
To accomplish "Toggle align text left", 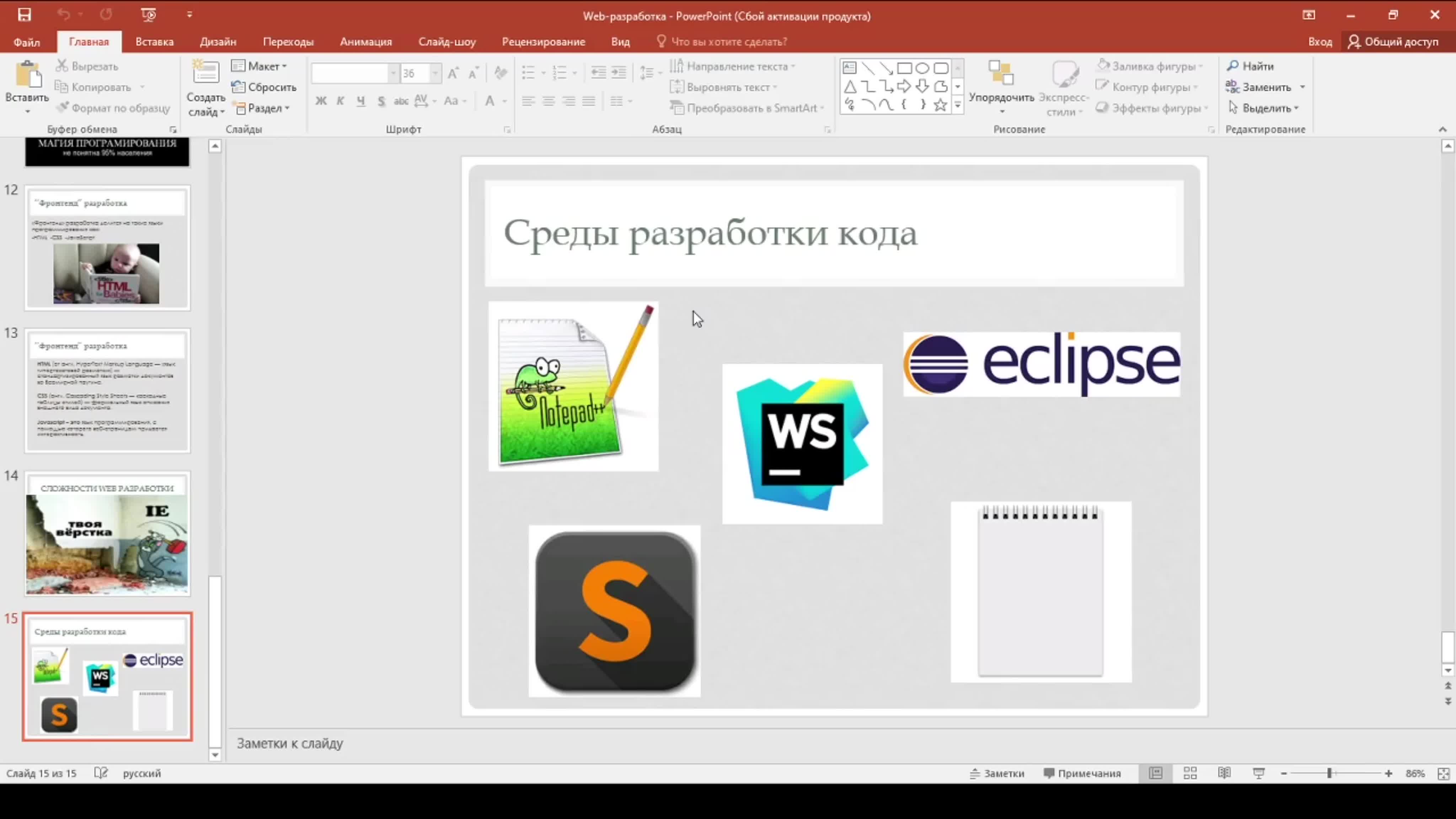I will [x=528, y=101].
